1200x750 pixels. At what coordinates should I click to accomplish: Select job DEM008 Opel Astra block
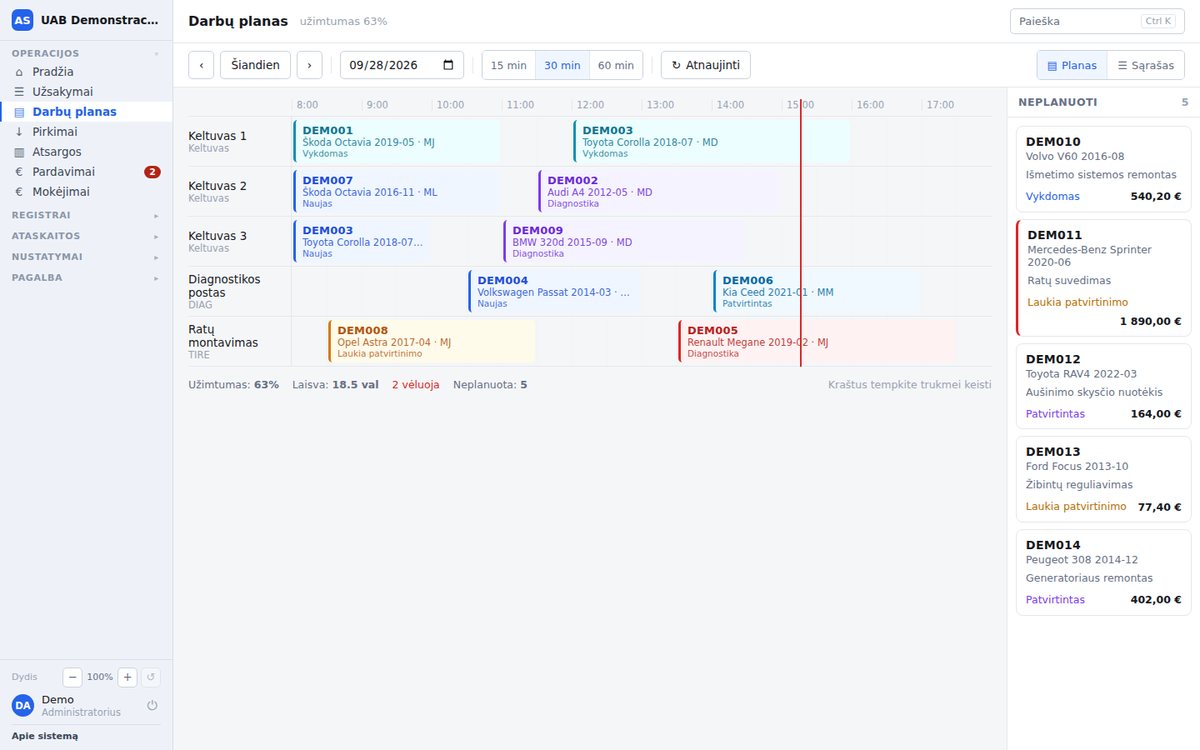tap(432, 341)
